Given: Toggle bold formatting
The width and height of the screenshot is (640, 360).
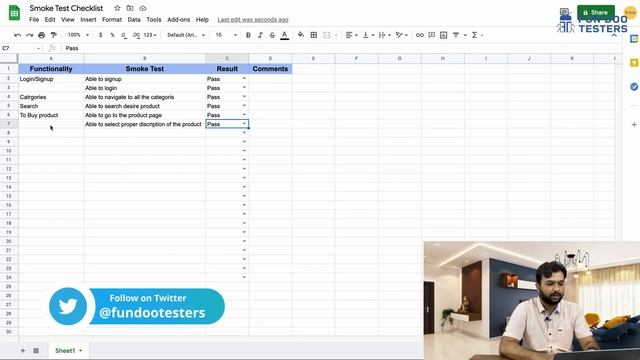Looking at the screenshot, I should [248, 36].
